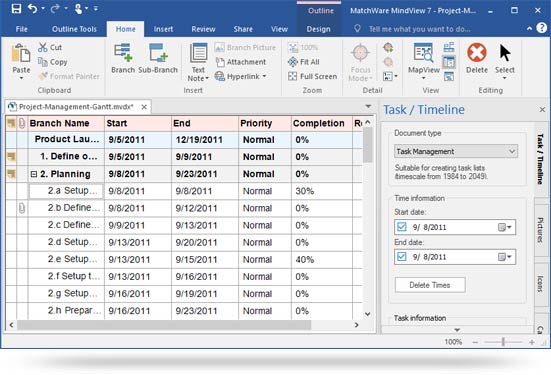Close the Task / Timeline panel
The width and height of the screenshot is (551, 375).
542,110
